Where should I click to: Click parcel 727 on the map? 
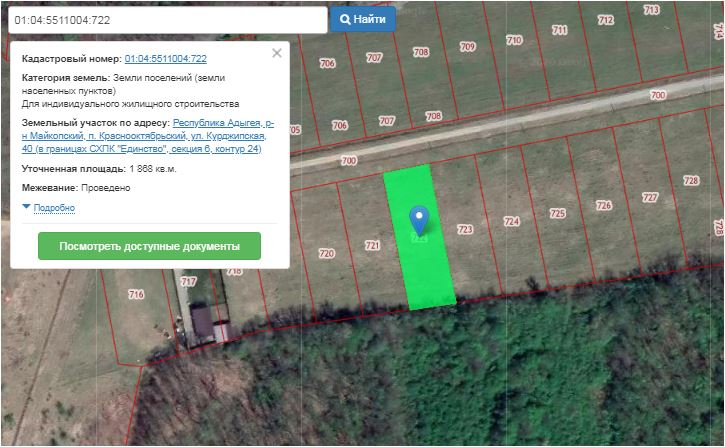coord(649,197)
